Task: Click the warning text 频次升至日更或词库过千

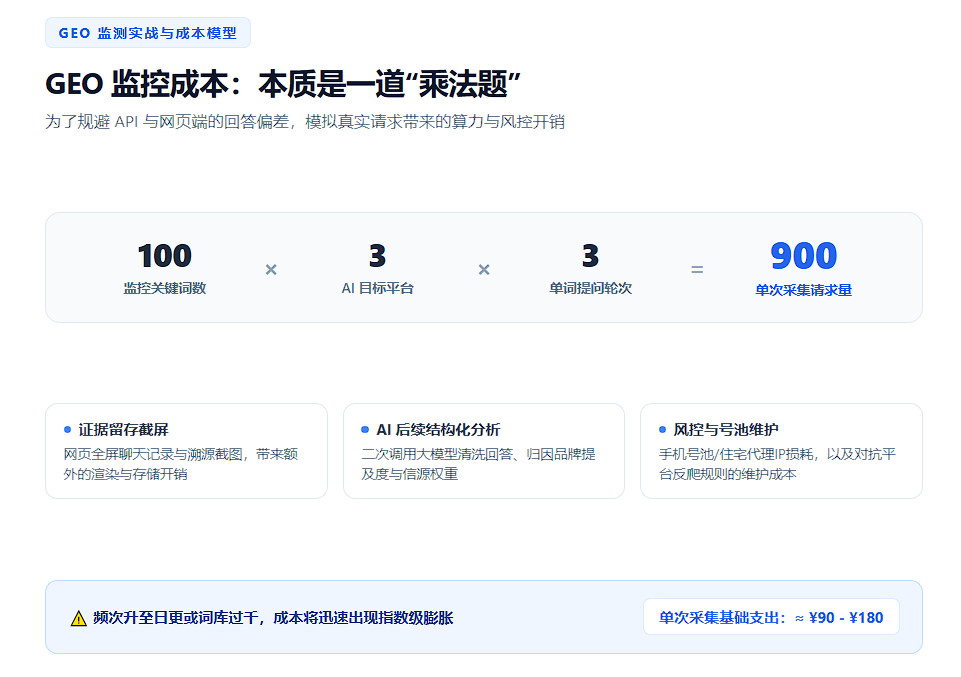Action: [273, 618]
